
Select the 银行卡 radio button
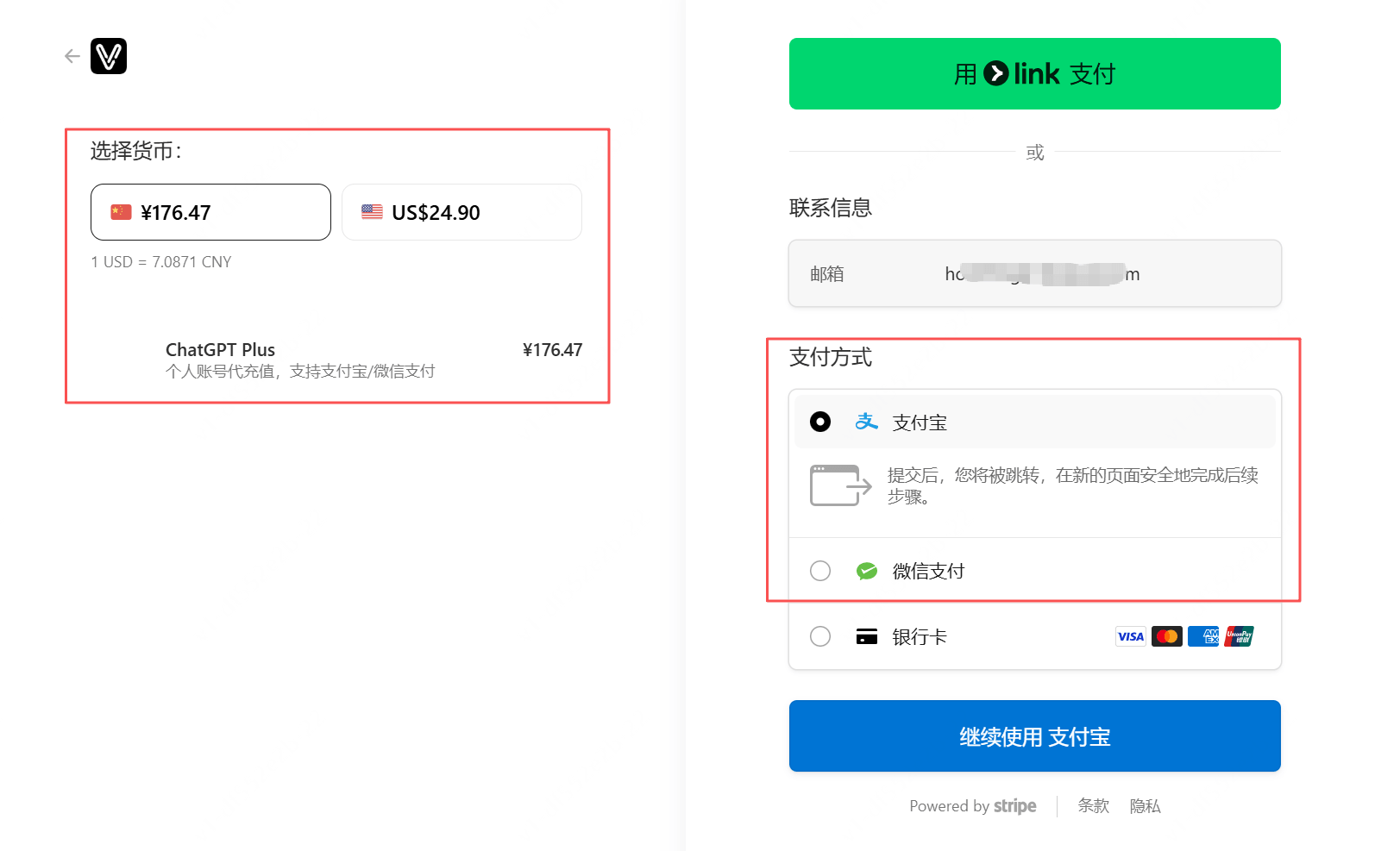pyautogui.click(x=820, y=636)
